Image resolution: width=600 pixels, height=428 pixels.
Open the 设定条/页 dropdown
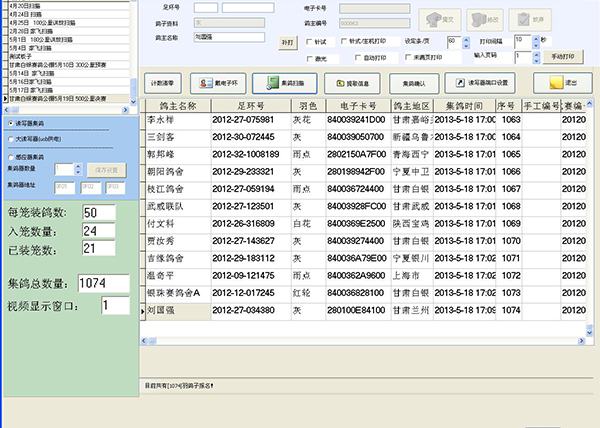(x=464, y=42)
